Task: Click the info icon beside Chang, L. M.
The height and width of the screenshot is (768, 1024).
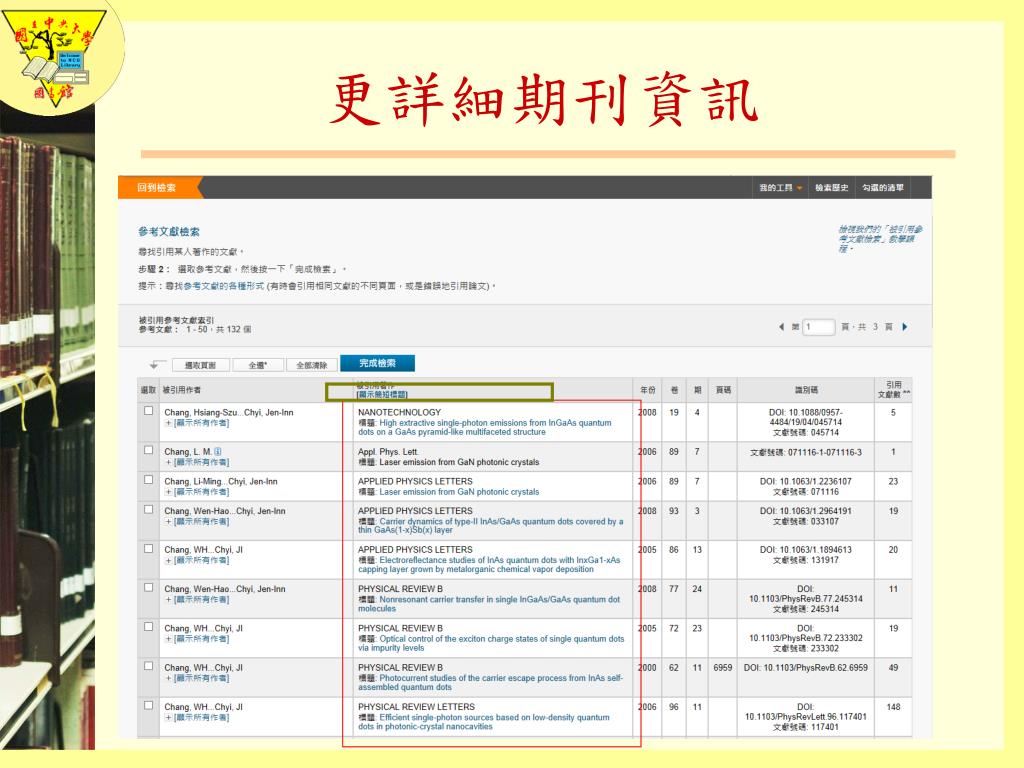Action: pos(218,452)
